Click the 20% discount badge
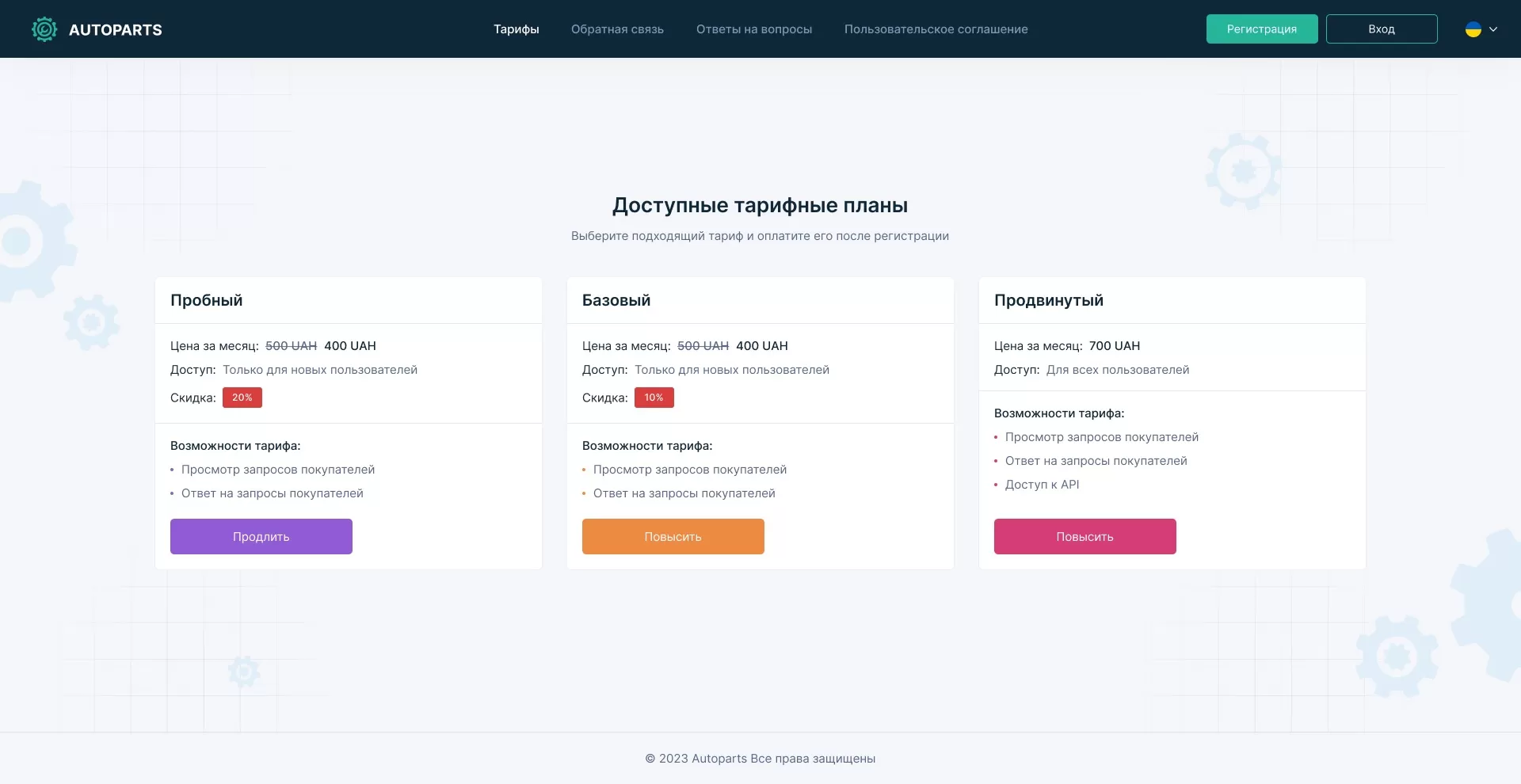Viewport: 1521px width, 784px height. click(x=242, y=398)
